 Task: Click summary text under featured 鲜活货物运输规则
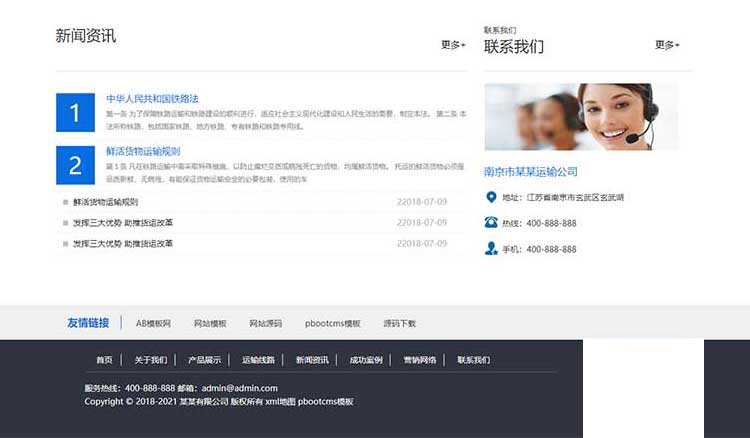coord(285,173)
